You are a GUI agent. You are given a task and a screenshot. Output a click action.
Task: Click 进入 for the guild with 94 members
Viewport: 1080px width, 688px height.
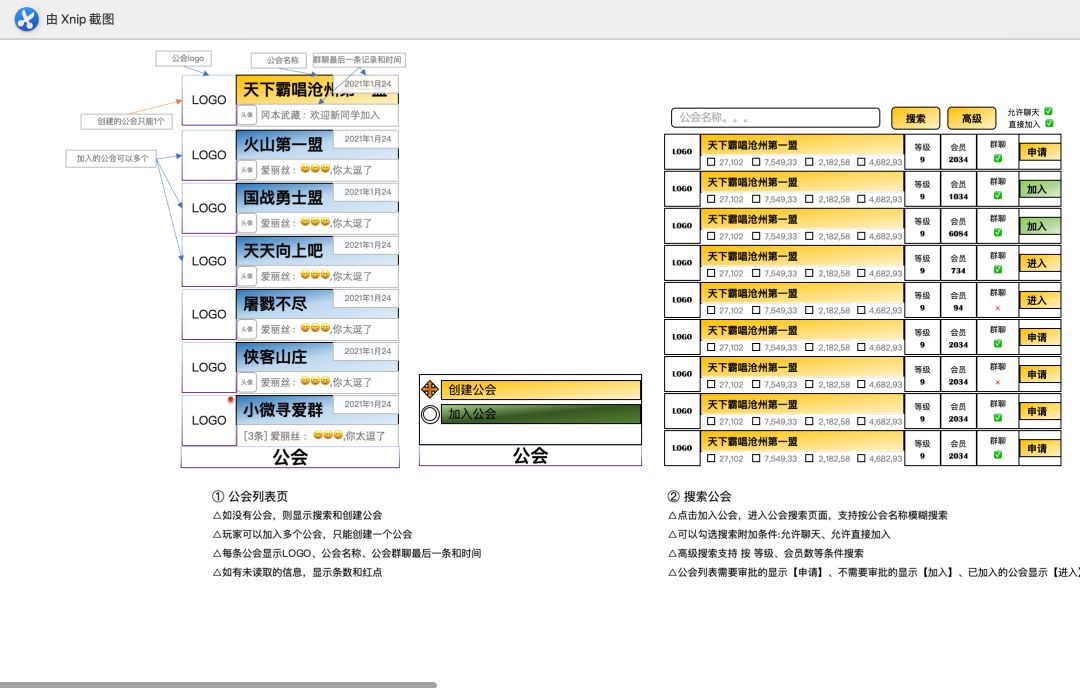[x=1039, y=301]
